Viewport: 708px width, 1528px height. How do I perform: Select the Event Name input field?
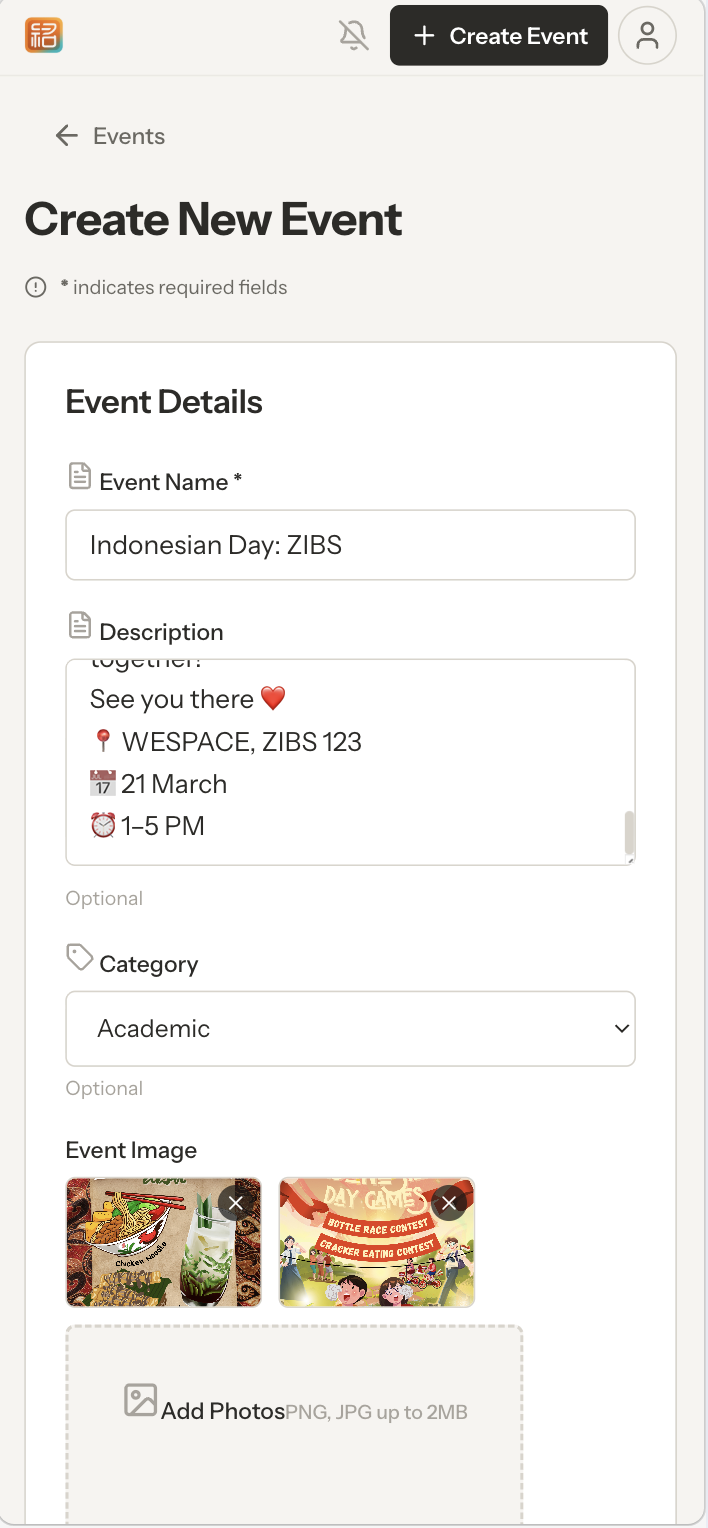(350, 545)
